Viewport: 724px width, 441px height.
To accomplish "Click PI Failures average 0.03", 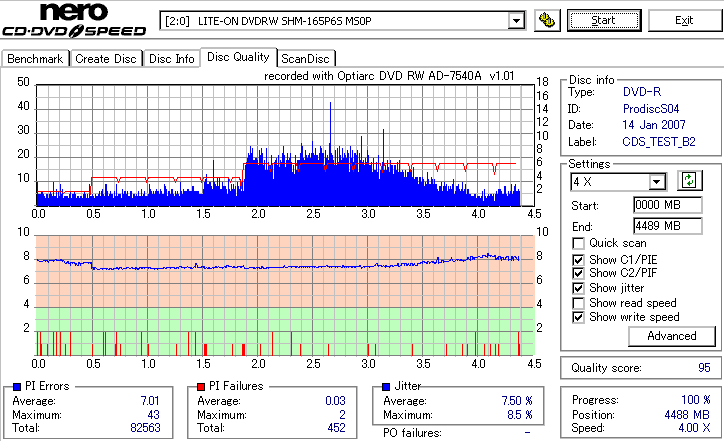I will (x=335, y=401).
